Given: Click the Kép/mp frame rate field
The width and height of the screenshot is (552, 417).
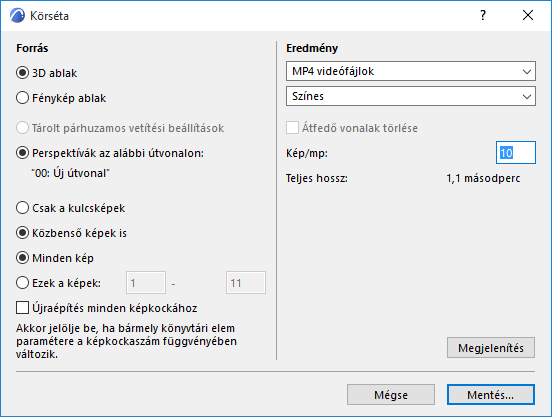Looking at the screenshot, I should point(516,153).
